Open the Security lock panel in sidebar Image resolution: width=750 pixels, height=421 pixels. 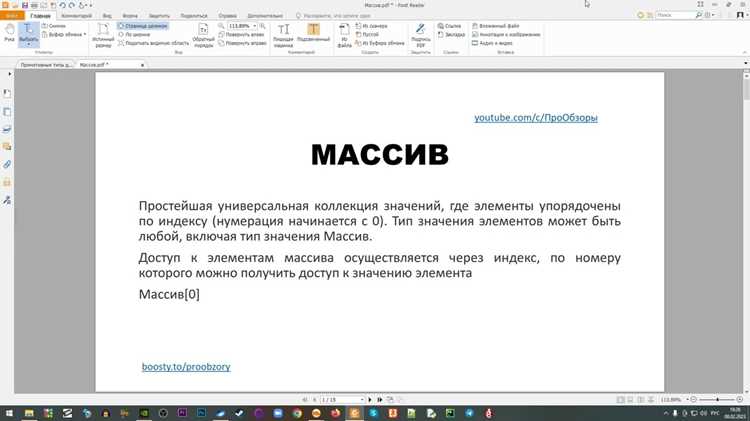coord(7,182)
